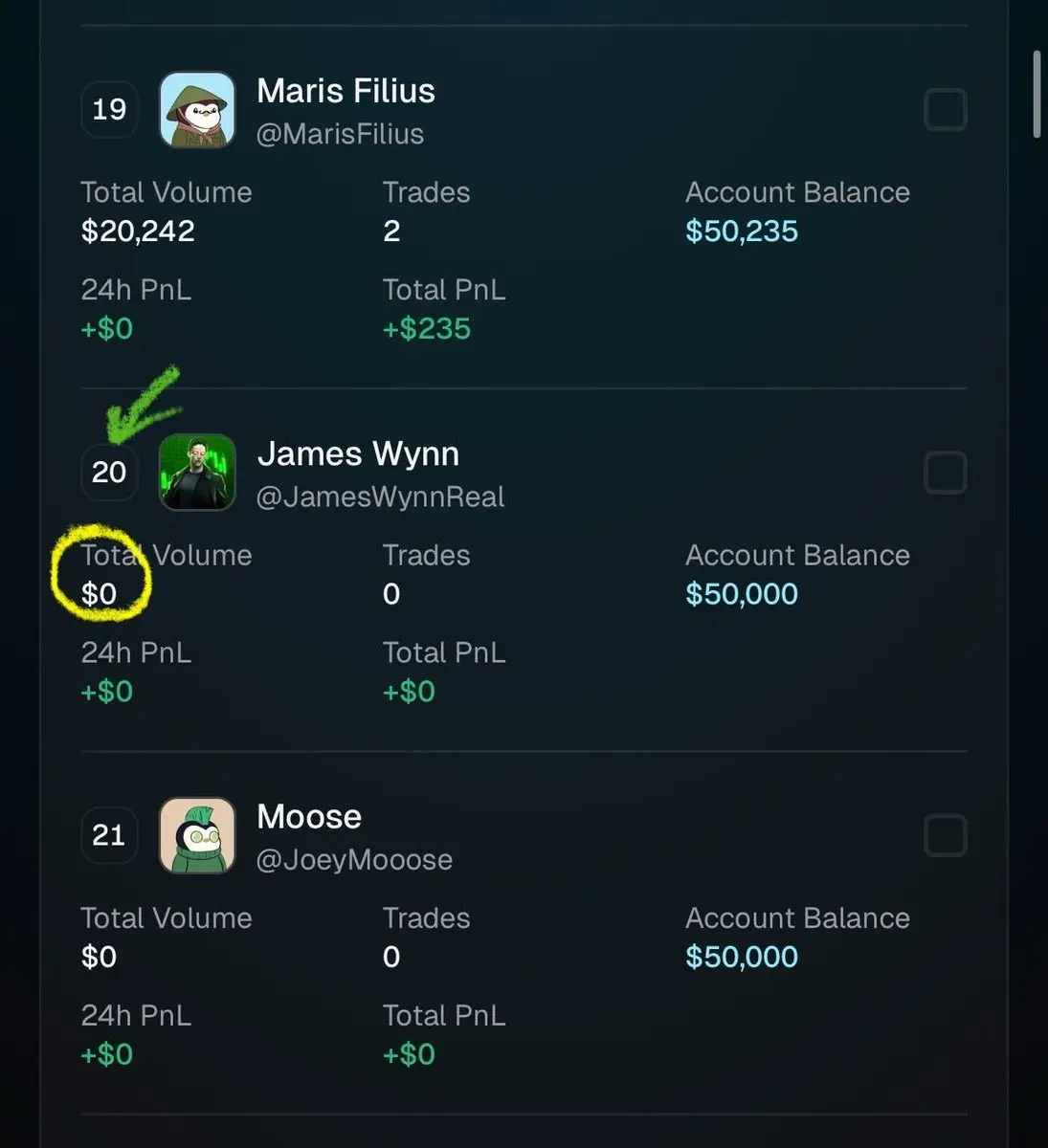Click the Maris Filius name
1048x1148 pixels.
point(346,91)
